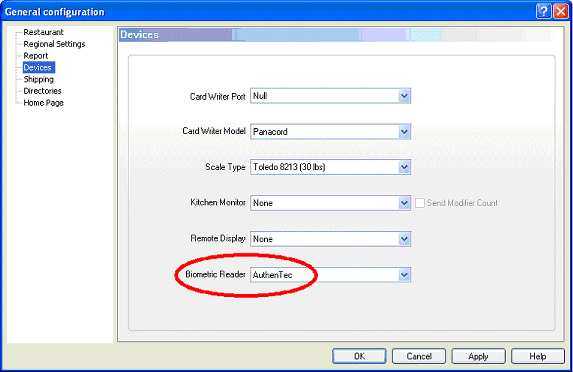Click the Card Writer Port field showing Null
Viewport: 573px width, 372px height.
coord(330,96)
